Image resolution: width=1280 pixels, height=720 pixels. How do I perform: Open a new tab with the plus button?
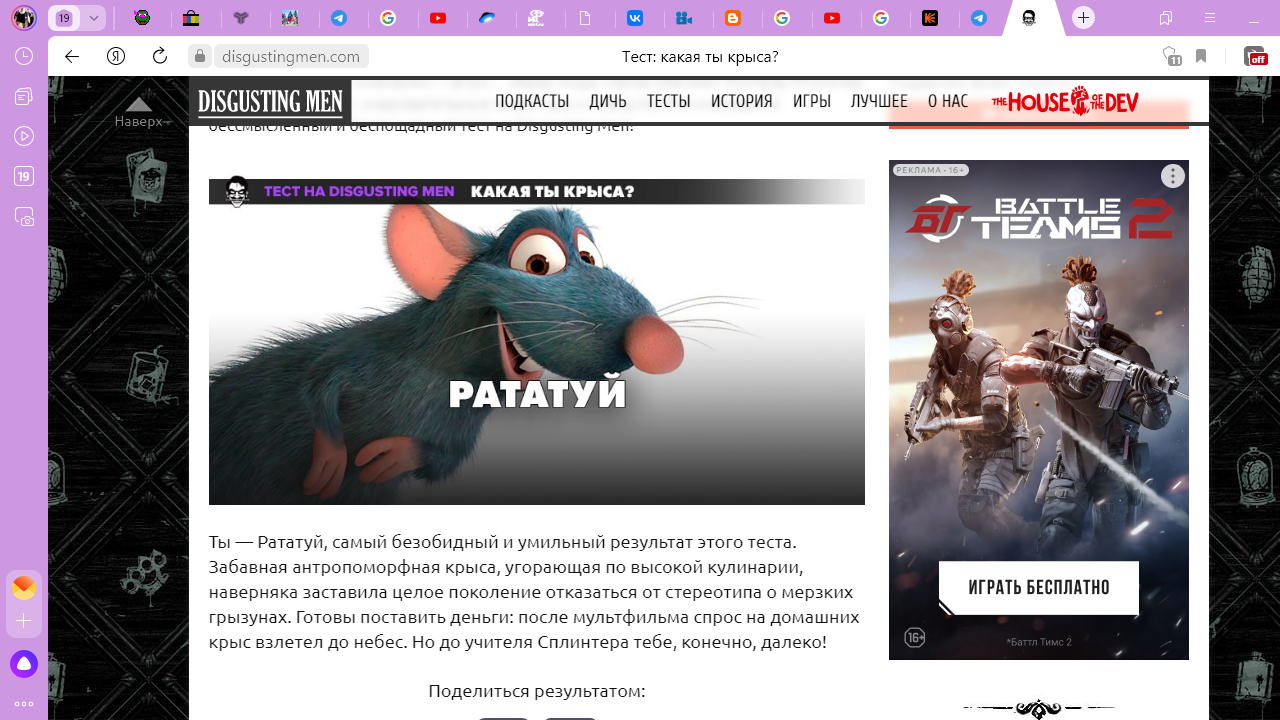coord(1083,18)
